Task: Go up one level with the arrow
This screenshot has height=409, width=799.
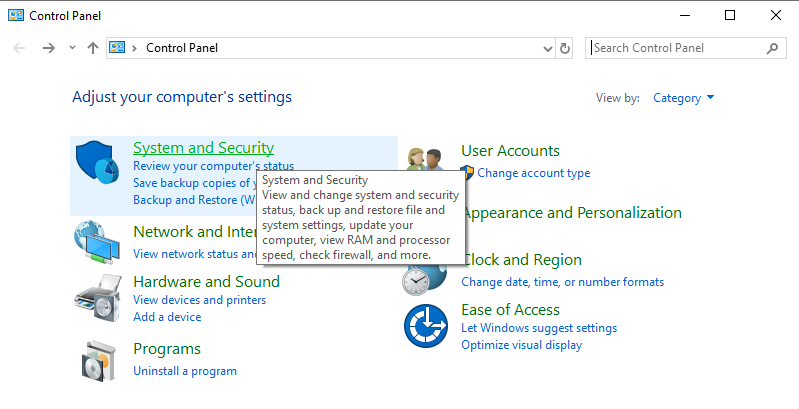Action: coord(93,48)
